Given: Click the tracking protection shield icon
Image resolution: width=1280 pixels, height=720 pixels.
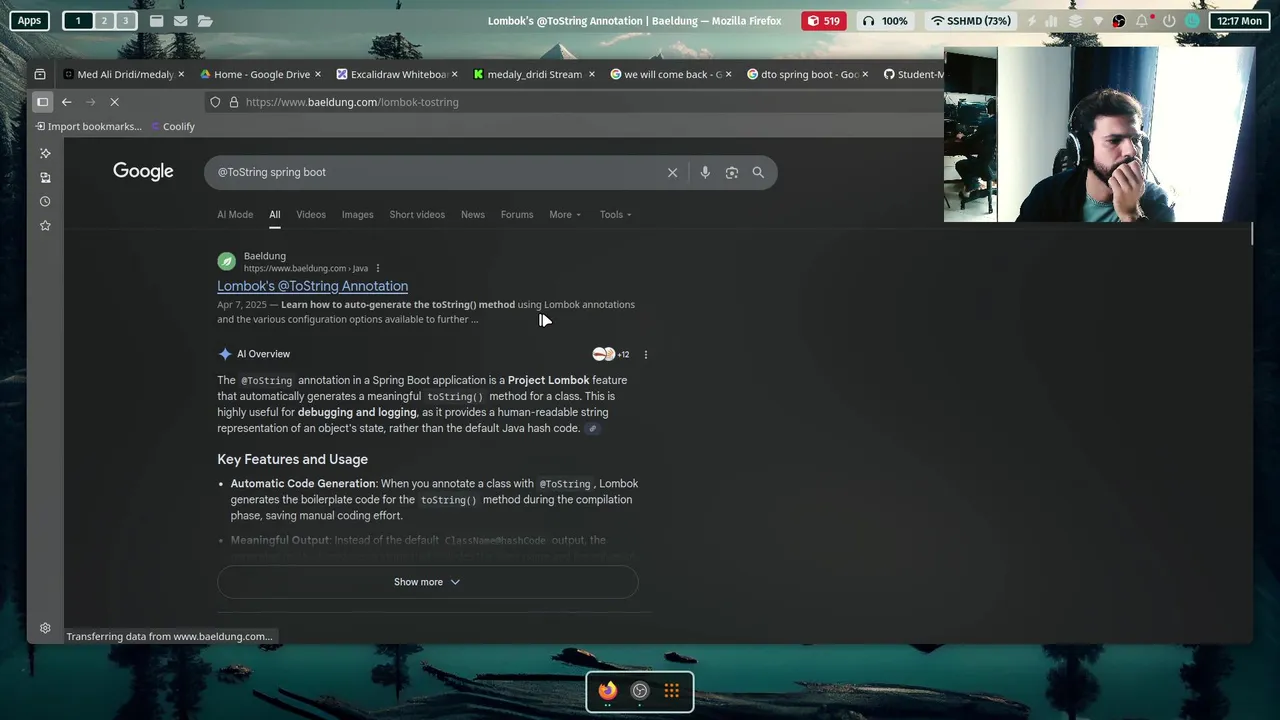Looking at the screenshot, I should [215, 102].
